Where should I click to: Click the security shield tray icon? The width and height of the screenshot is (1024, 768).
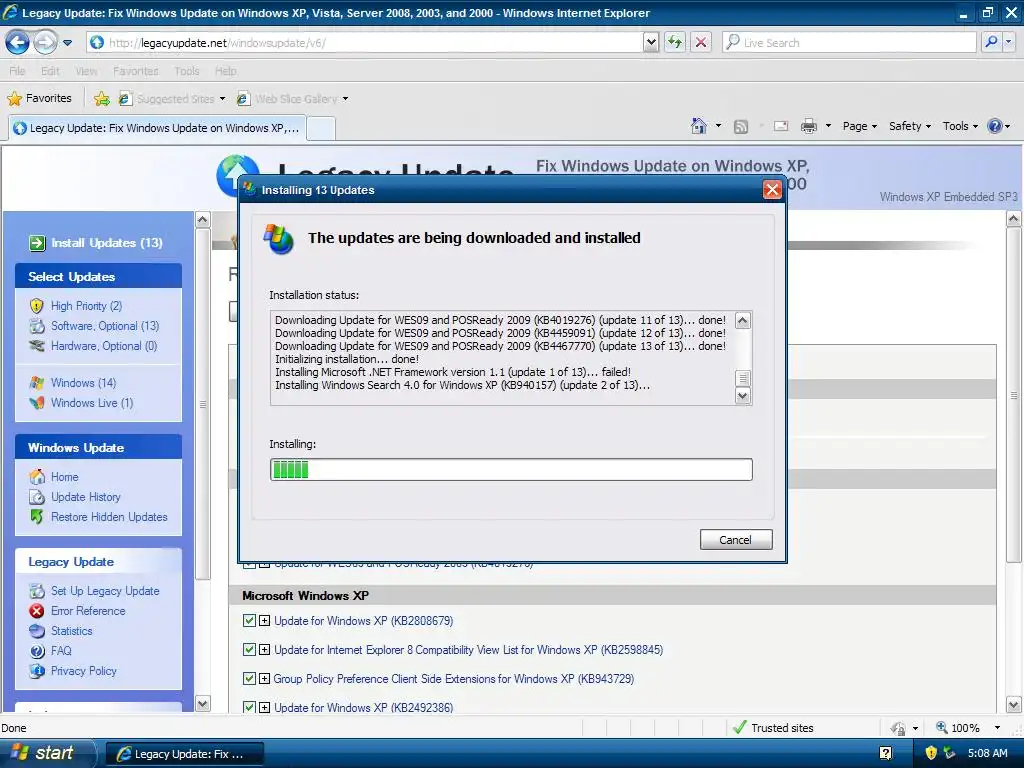(x=931, y=753)
